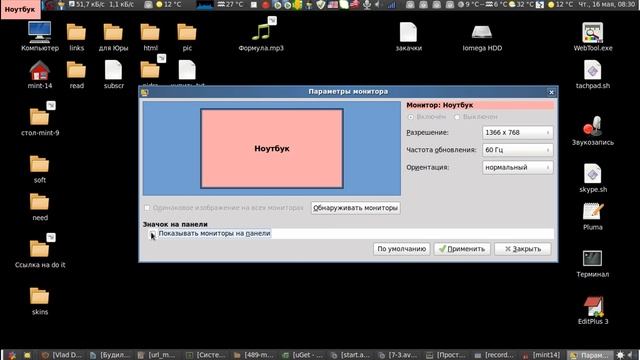Switch to the [489-m... taskbar window
640x360 pixels.
click(254, 355)
